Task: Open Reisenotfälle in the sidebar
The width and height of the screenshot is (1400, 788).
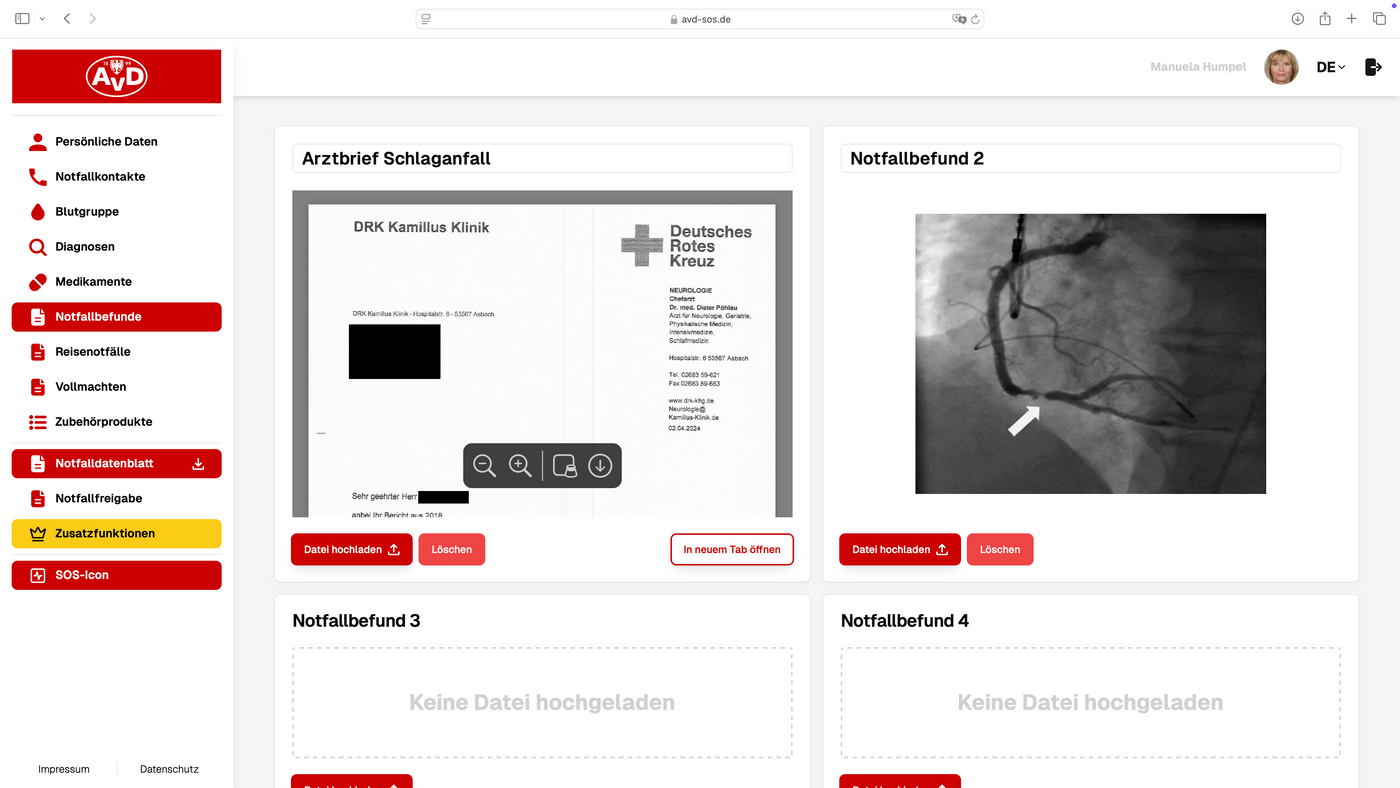Action: pyautogui.click(x=116, y=352)
